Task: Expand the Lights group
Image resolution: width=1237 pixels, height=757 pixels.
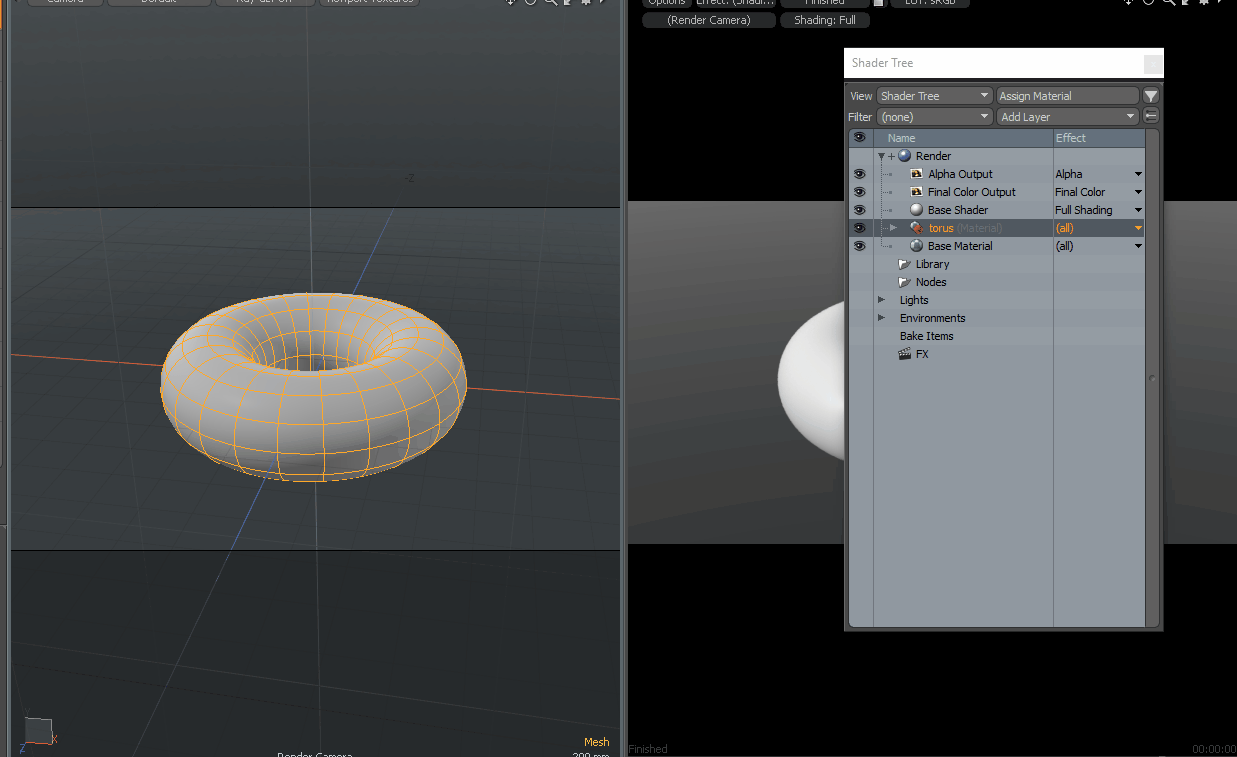Action: pos(881,300)
